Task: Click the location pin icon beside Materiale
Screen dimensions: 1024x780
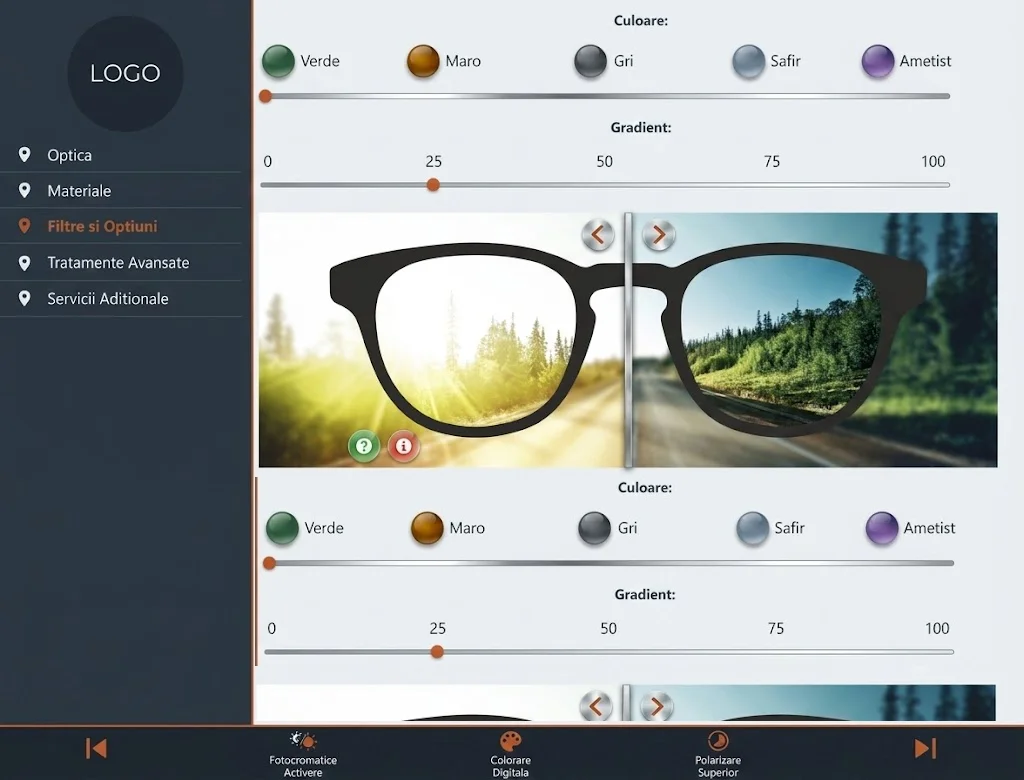Action: (24, 191)
